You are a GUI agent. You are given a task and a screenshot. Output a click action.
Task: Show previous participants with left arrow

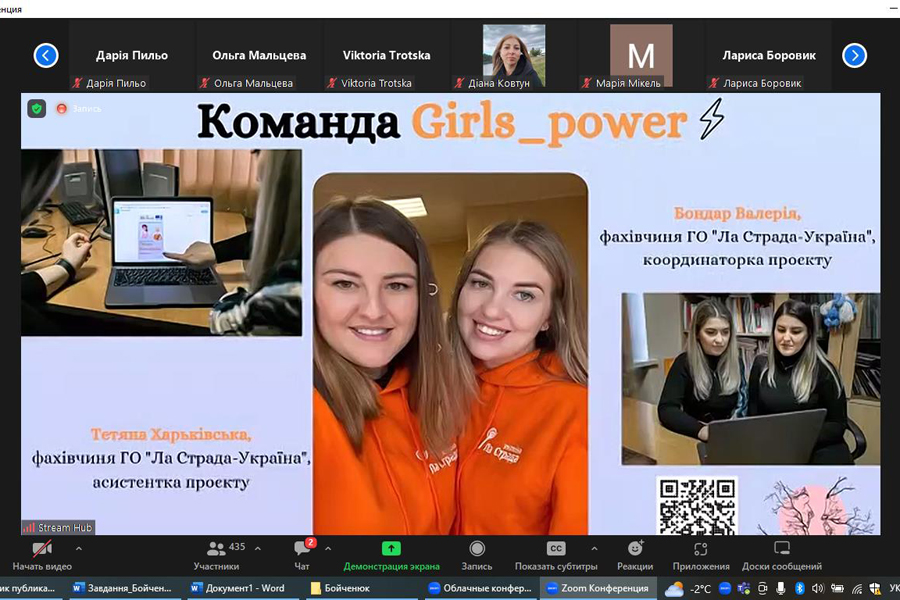coord(46,56)
